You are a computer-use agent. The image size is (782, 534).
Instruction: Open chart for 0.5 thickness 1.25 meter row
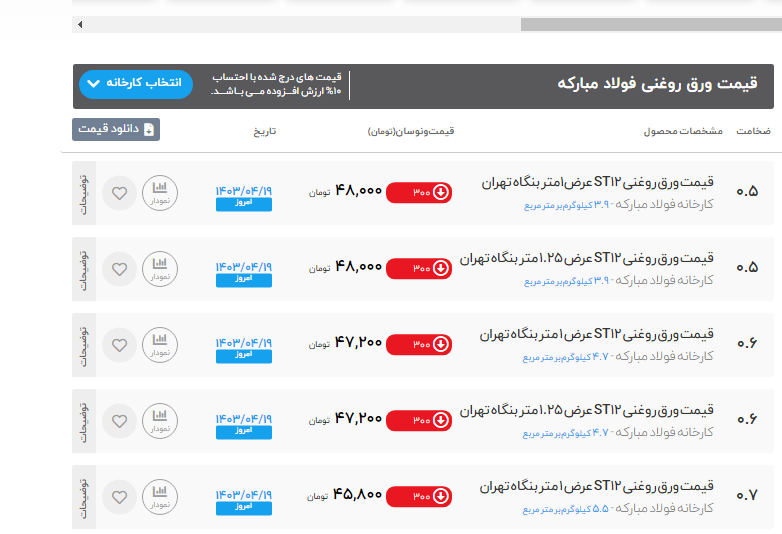tap(159, 269)
